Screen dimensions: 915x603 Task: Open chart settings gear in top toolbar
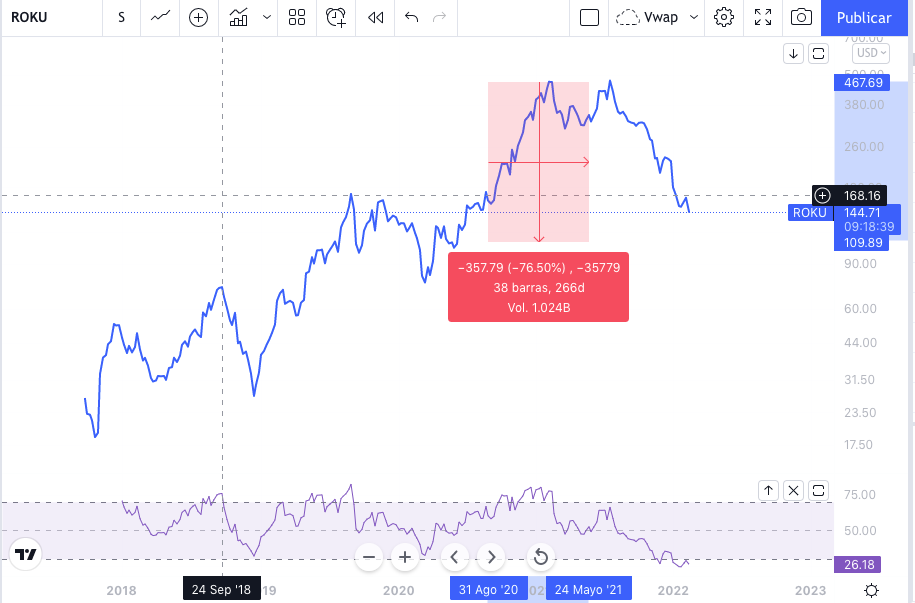click(x=725, y=17)
